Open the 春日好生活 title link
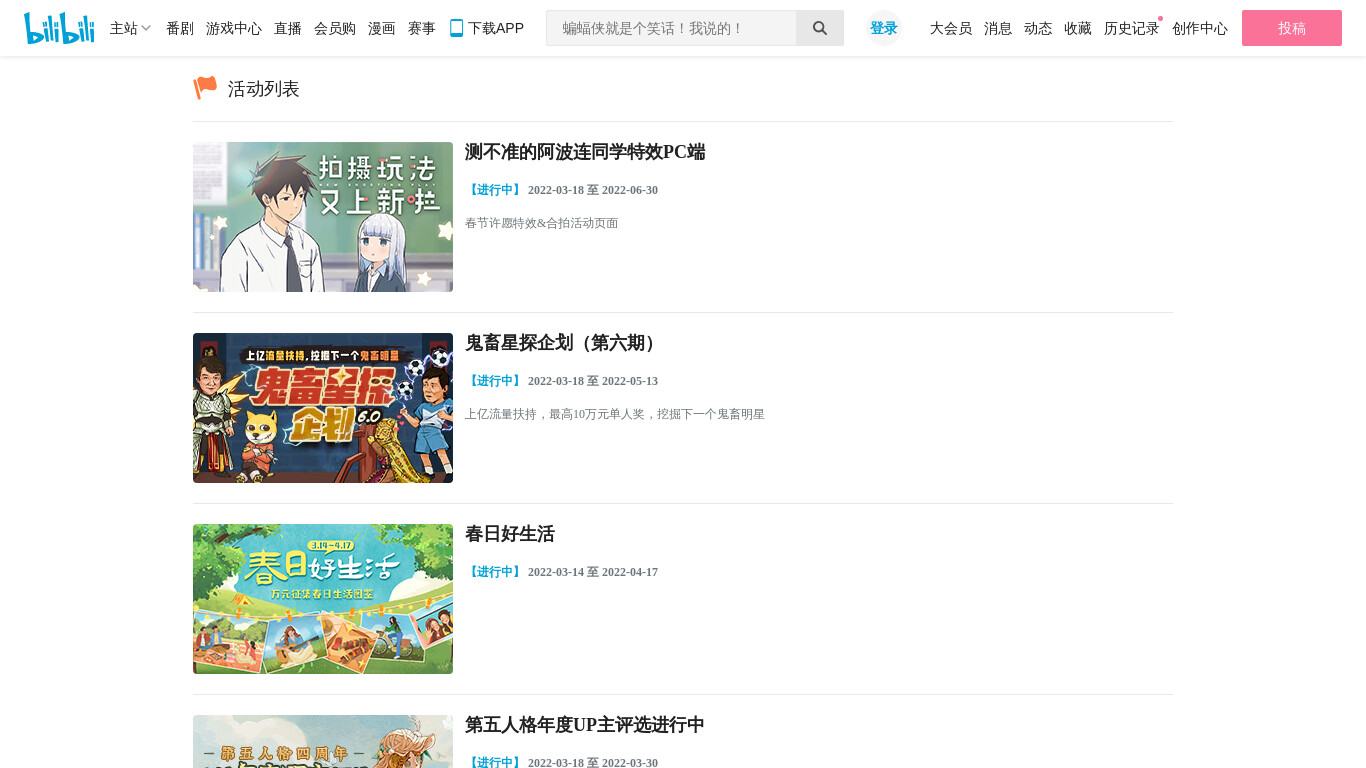The image size is (1366, 768). click(x=510, y=534)
